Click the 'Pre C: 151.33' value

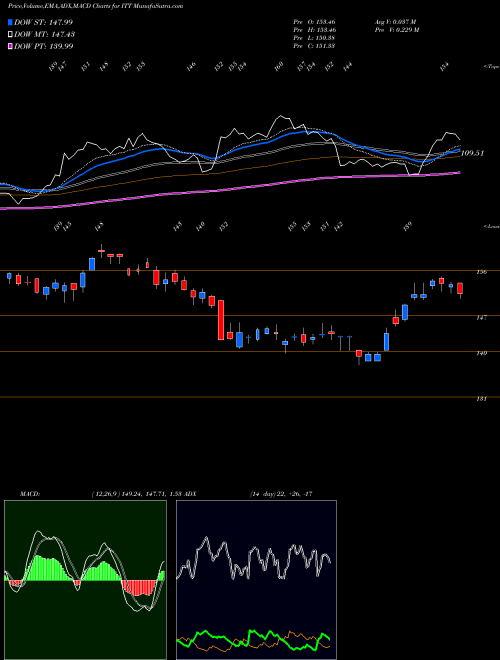tap(314, 46)
